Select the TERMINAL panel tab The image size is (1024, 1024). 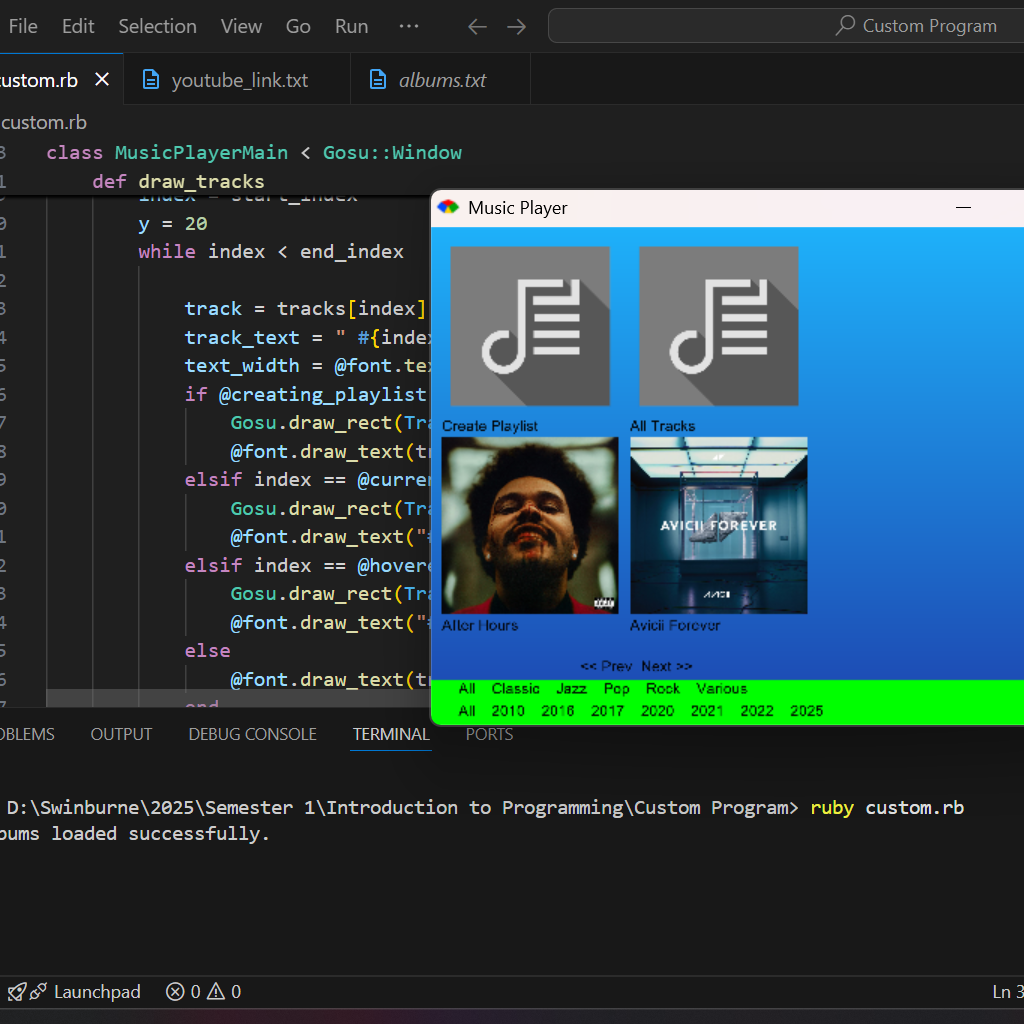[391, 734]
